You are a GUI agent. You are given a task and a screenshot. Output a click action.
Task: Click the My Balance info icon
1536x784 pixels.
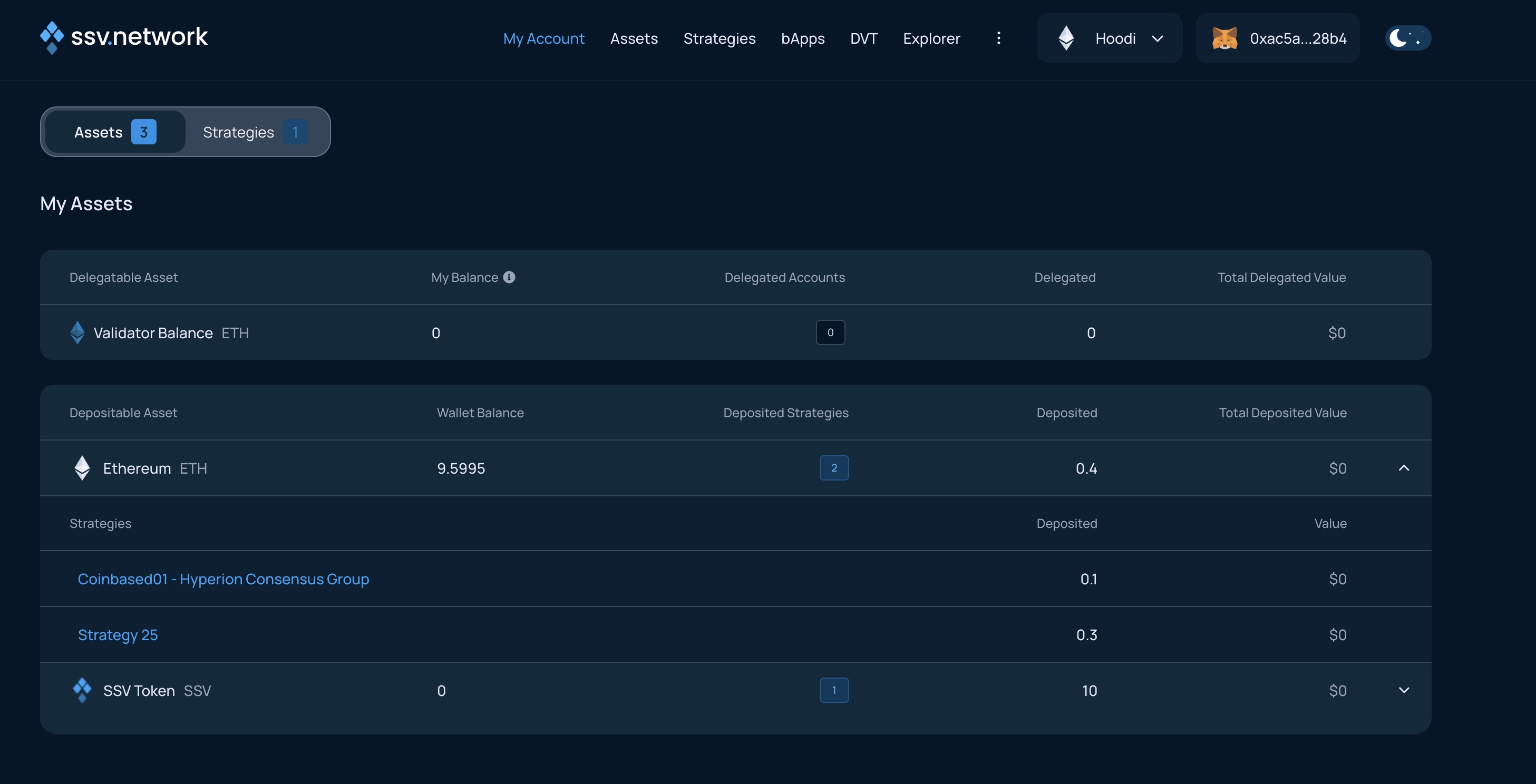pos(509,277)
